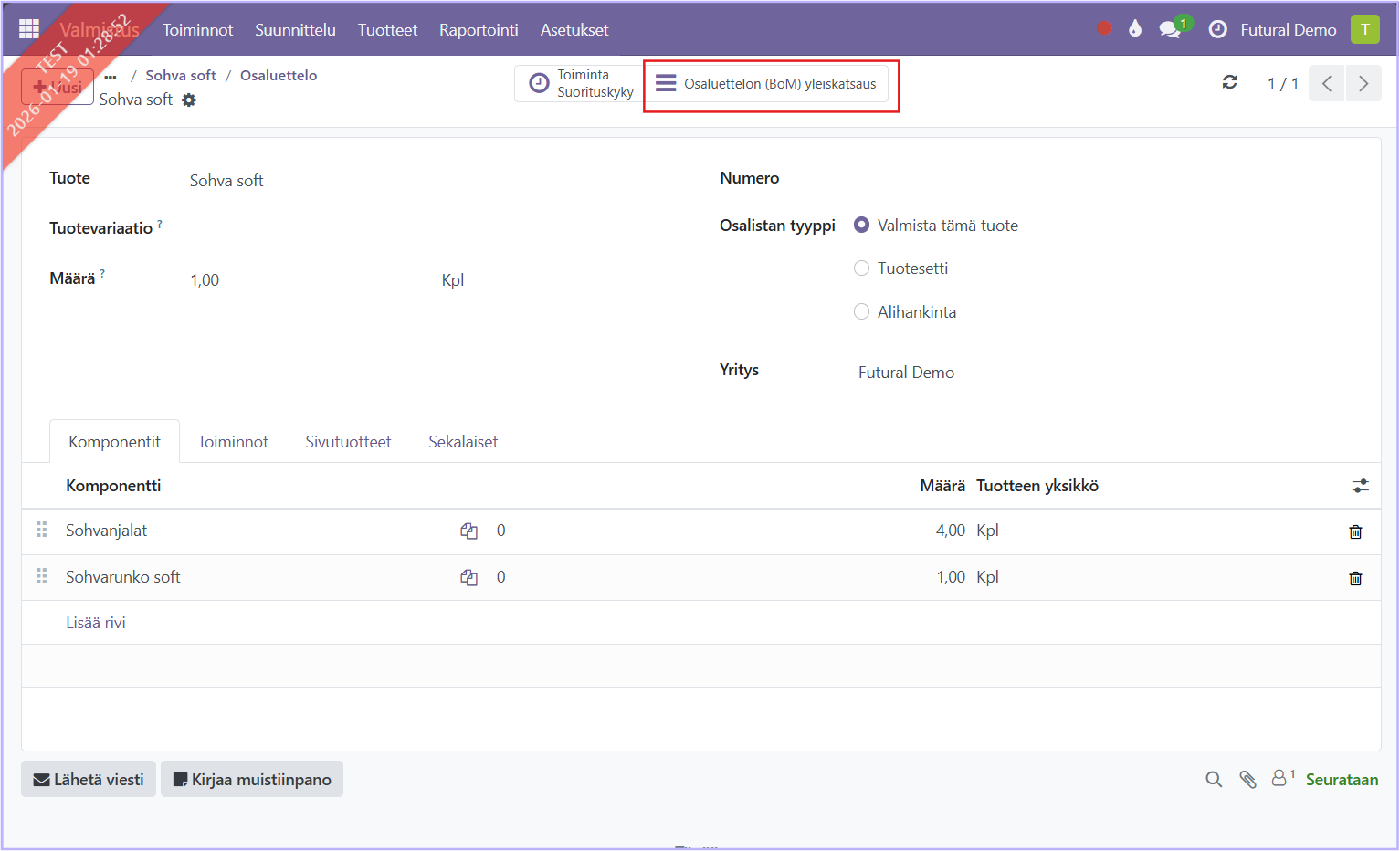Image resolution: width=1400 pixels, height=851 pixels.
Task: Select the Tuotesetti radio option
Action: (x=861, y=268)
